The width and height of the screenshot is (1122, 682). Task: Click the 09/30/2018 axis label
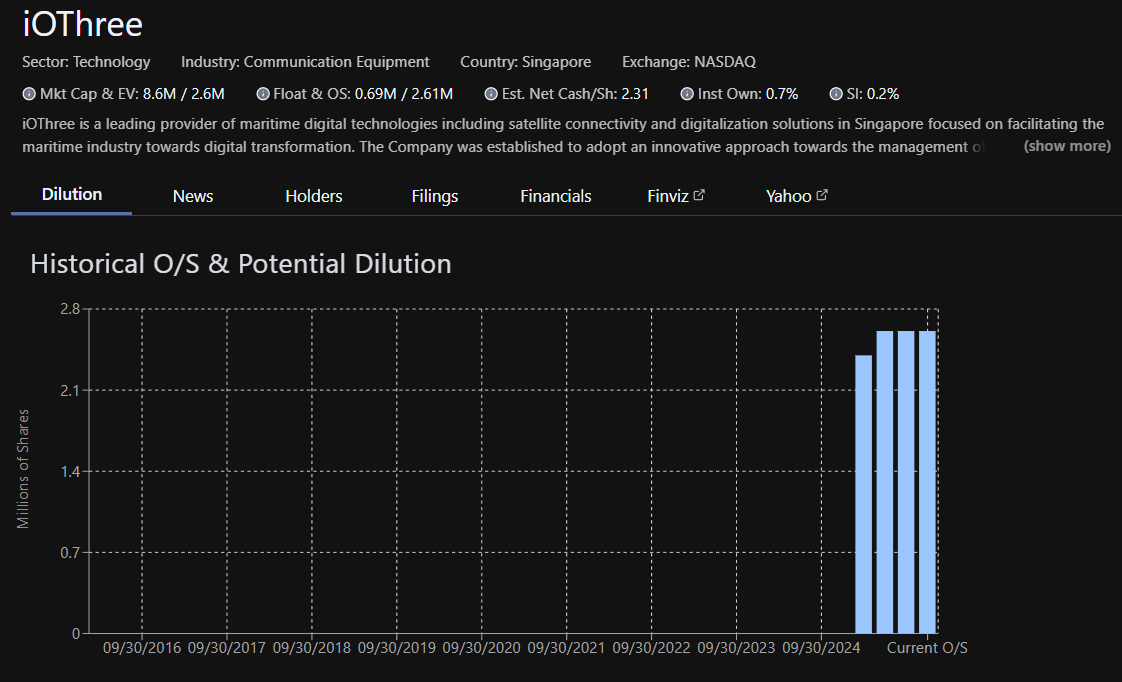(311, 648)
